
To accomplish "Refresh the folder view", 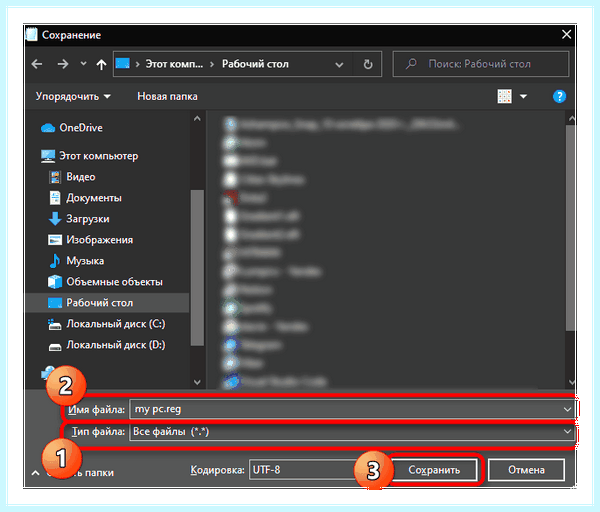I will pos(368,64).
